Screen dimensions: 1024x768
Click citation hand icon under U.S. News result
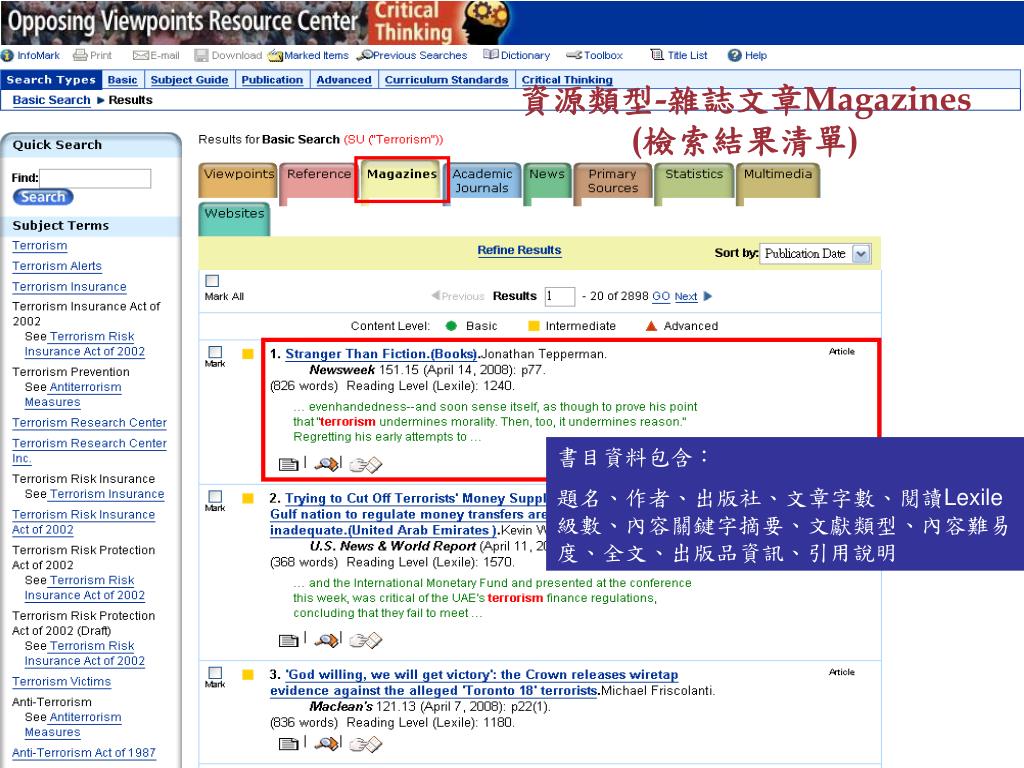(365, 641)
